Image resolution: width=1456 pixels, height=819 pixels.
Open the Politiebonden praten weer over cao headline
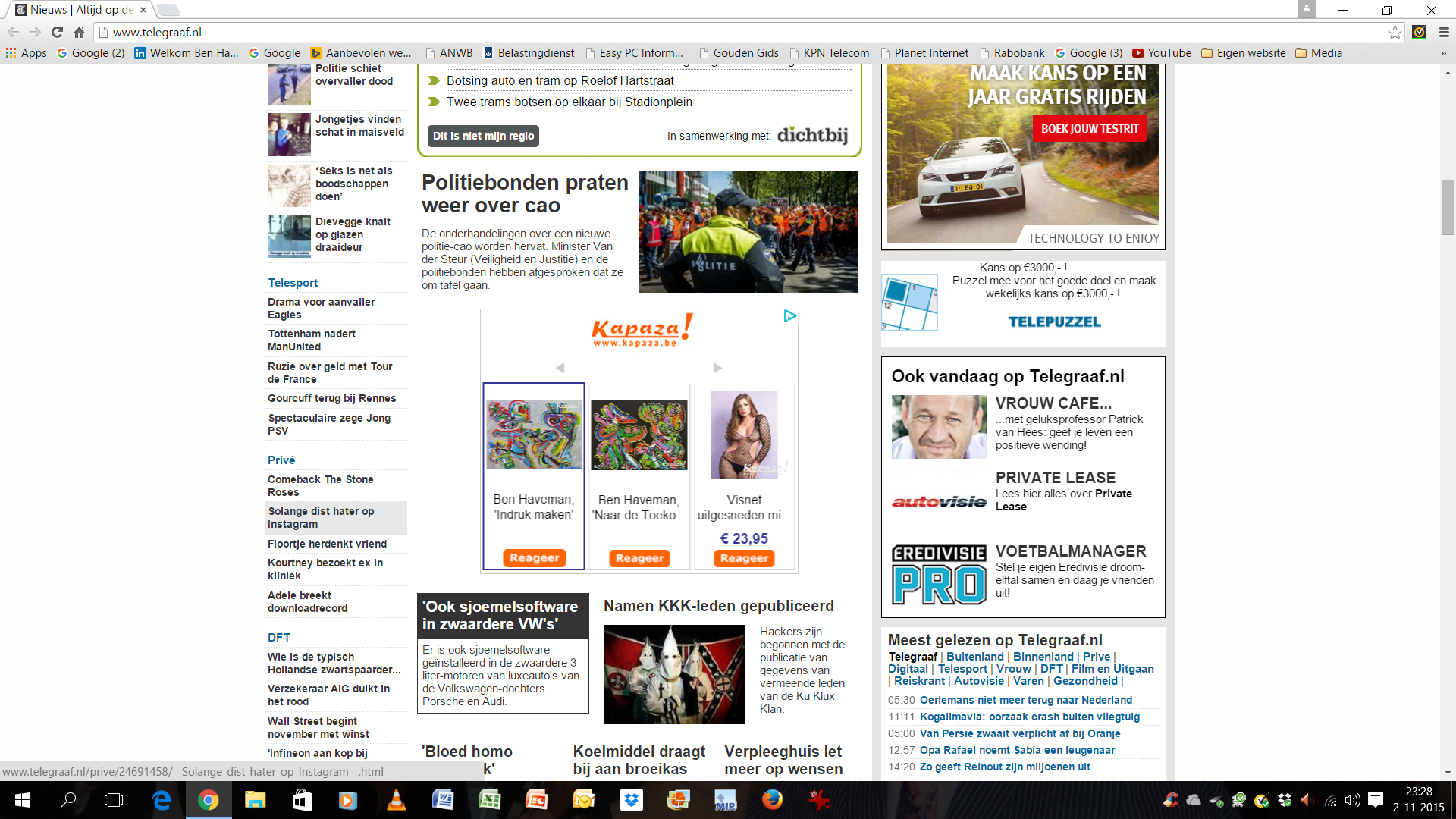[x=525, y=193]
